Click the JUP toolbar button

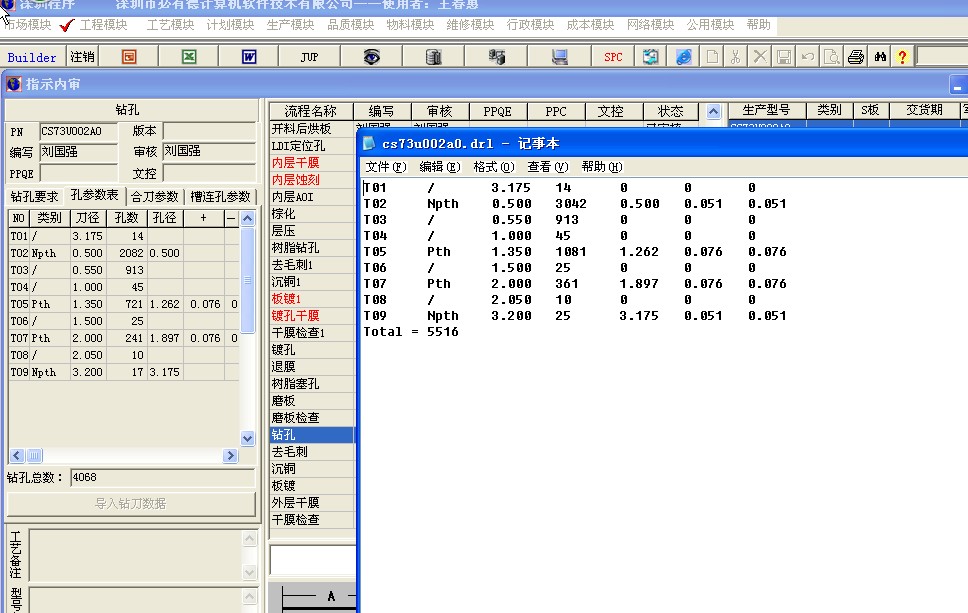coord(309,57)
